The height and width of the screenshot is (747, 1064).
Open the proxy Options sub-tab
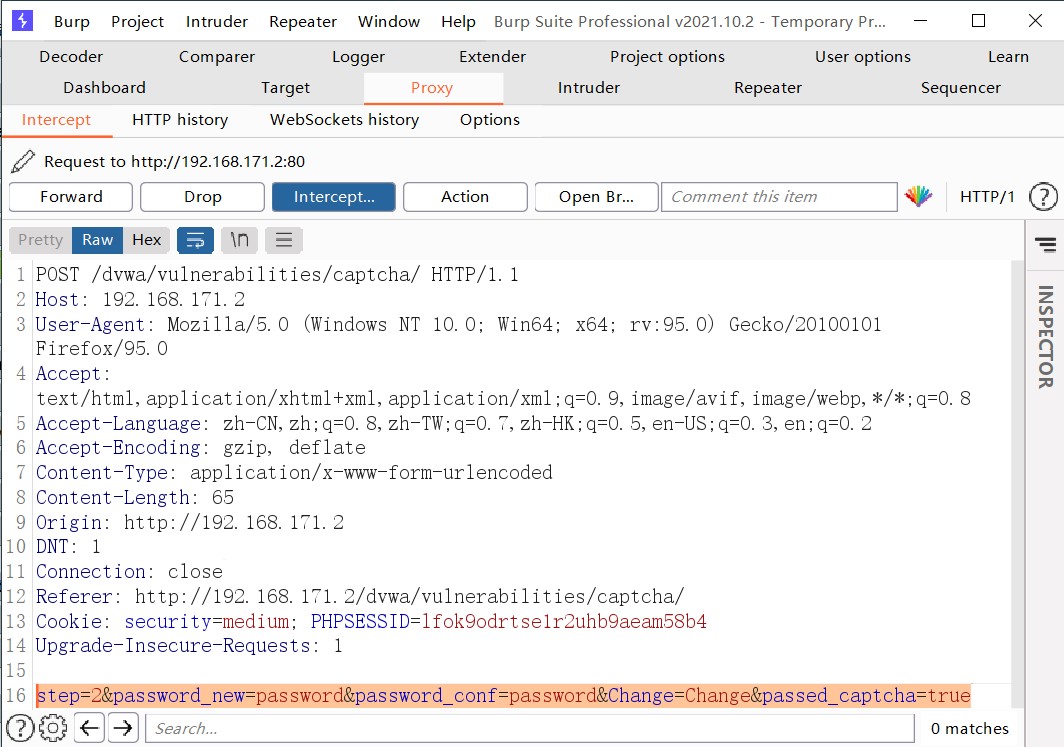pos(489,119)
